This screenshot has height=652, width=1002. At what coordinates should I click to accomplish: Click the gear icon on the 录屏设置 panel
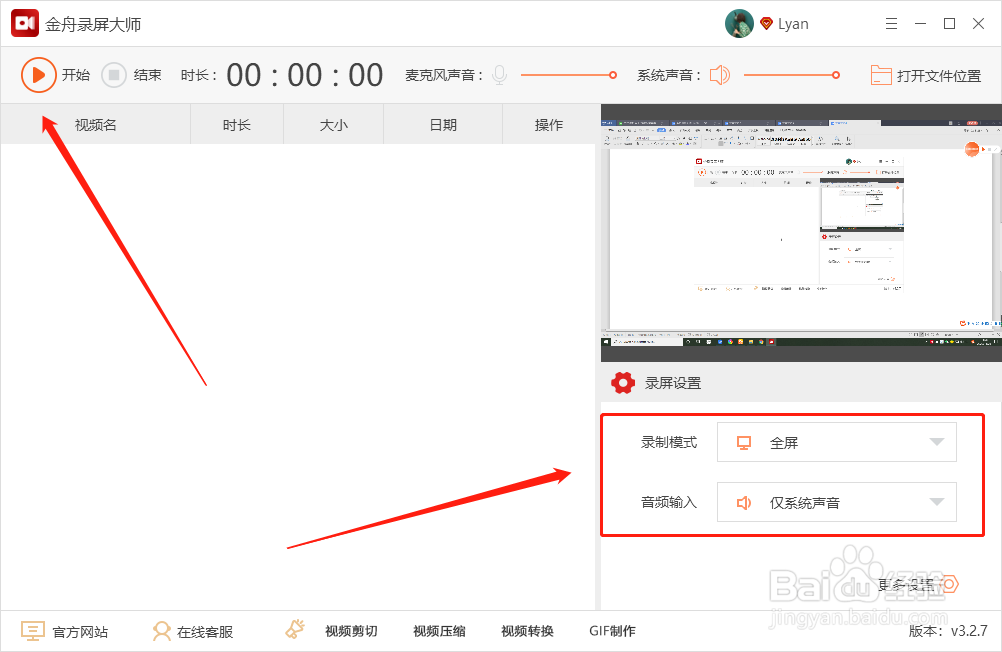tap(623, 382)
